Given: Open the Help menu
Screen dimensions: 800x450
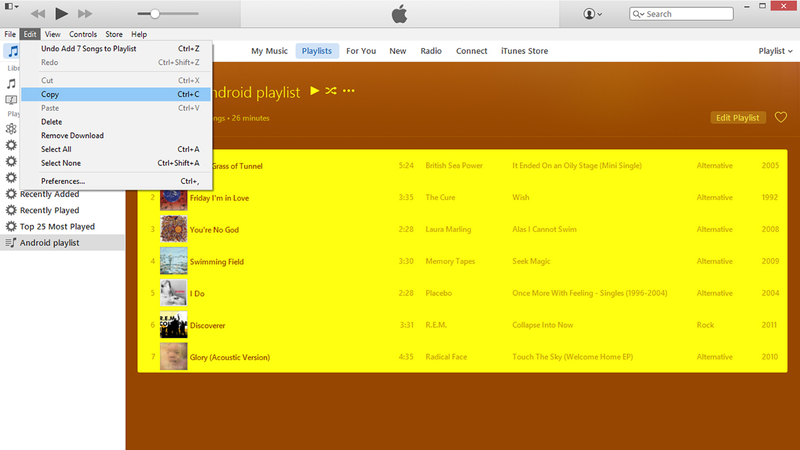Looking at the screenshot, I should coord(139,34).
